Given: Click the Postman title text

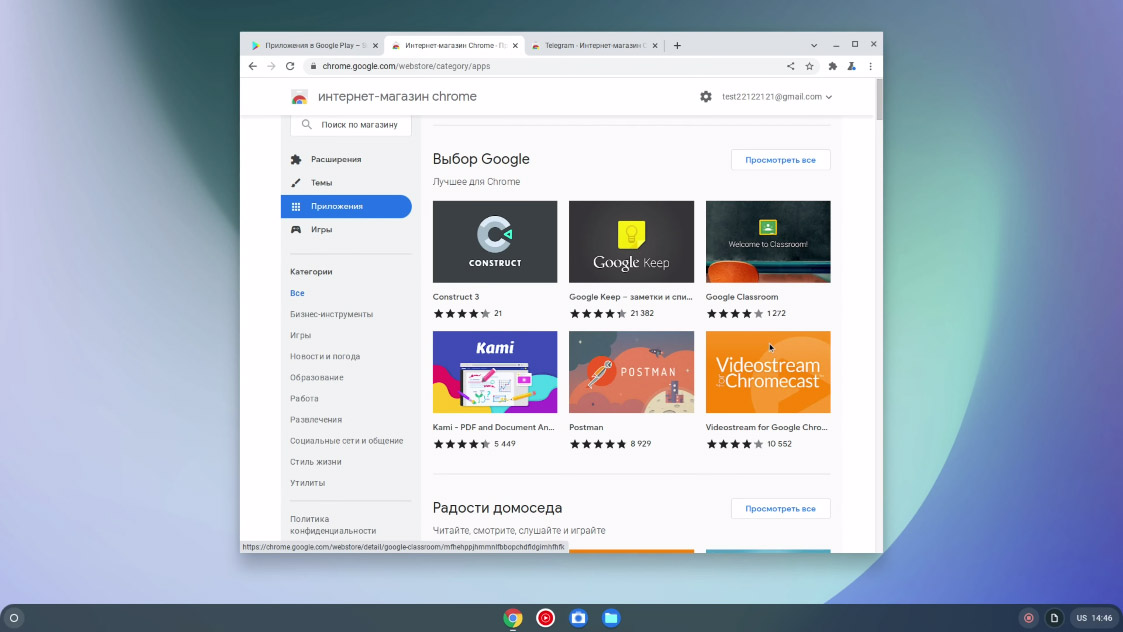Looking at the screenshot, I should (x=586, y=427).
